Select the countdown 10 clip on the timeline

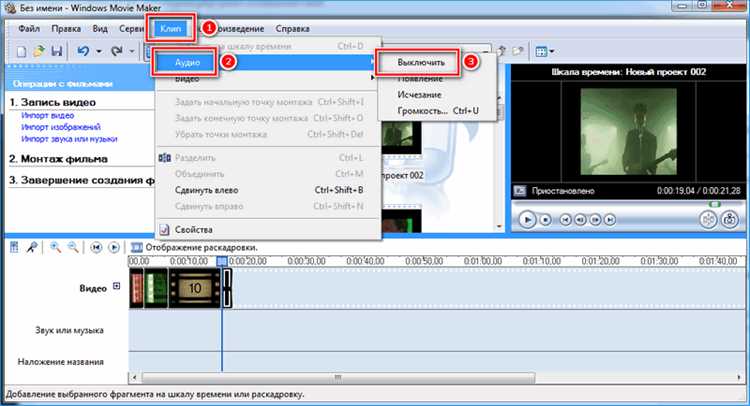(194, 287)
